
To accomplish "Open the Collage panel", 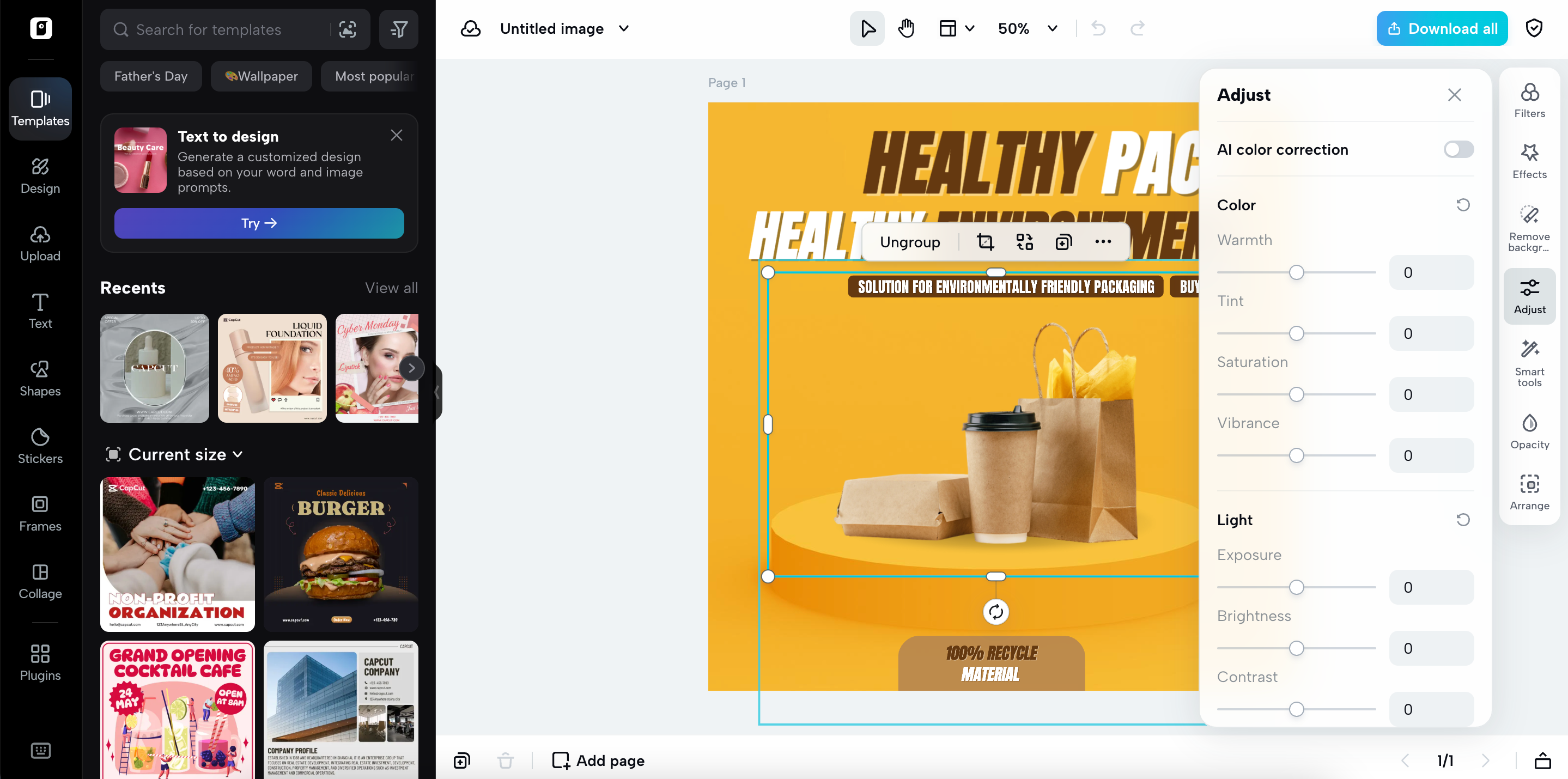I will click(40, 581).
